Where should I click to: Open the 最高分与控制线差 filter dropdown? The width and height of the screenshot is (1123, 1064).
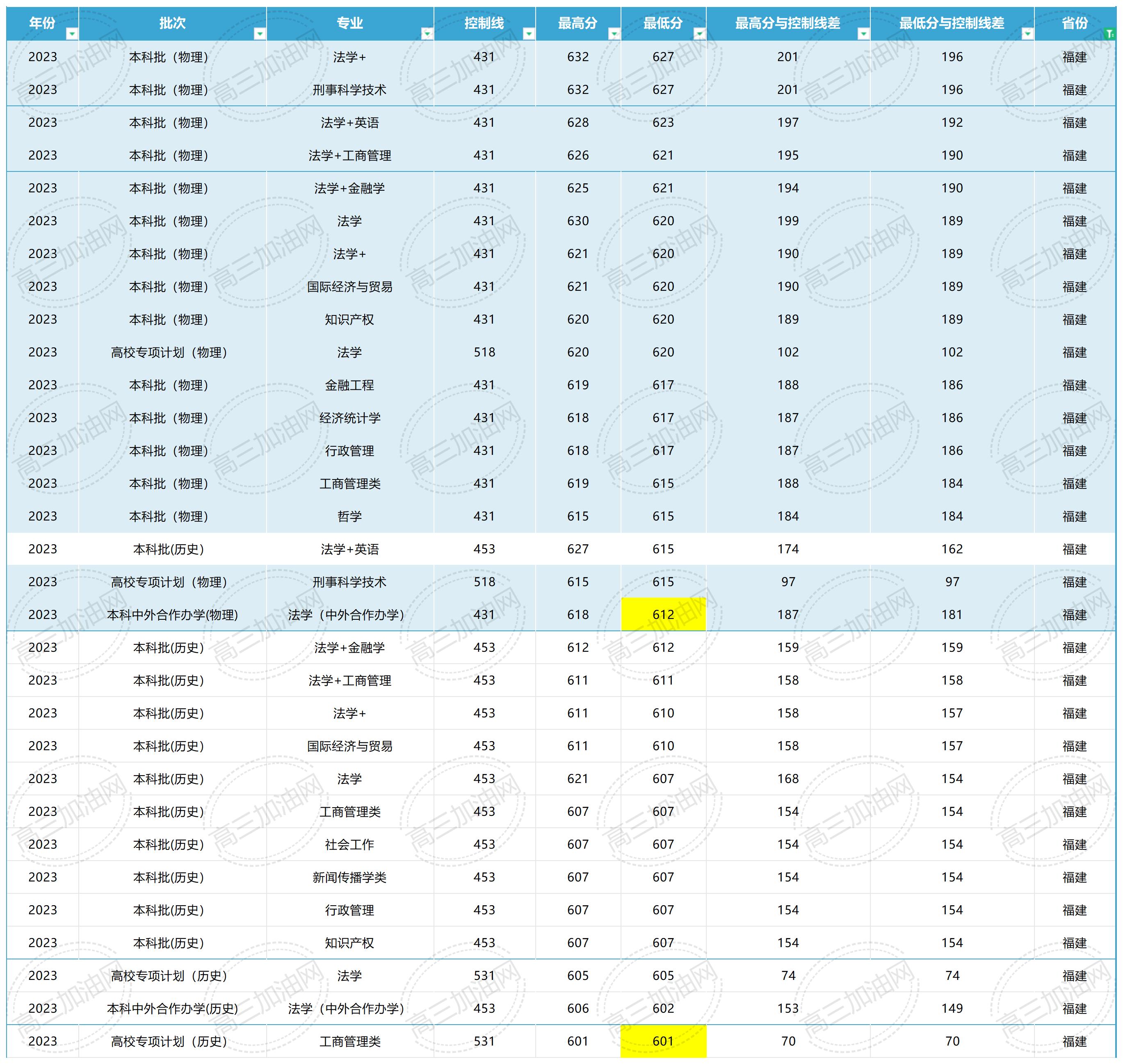(x=863, y=34)
